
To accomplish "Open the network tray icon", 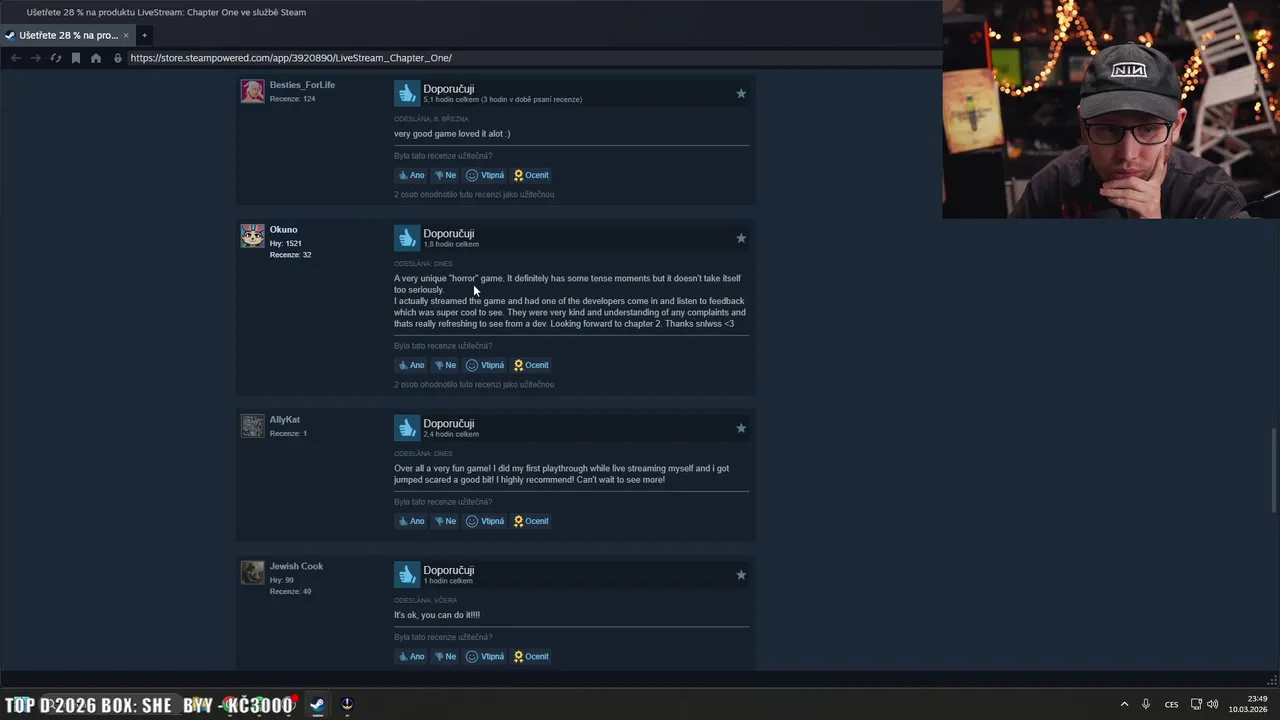I will [x=1196, y=704].
